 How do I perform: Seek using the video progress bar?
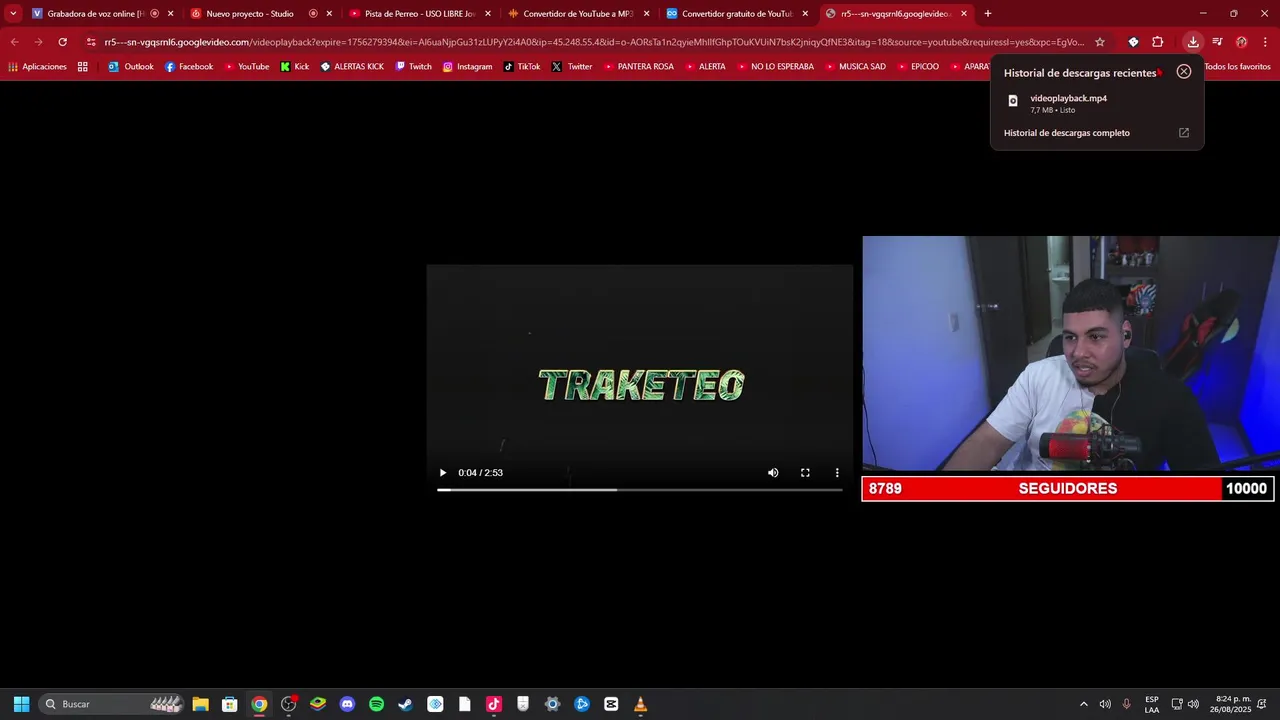[x=640, y=490]
